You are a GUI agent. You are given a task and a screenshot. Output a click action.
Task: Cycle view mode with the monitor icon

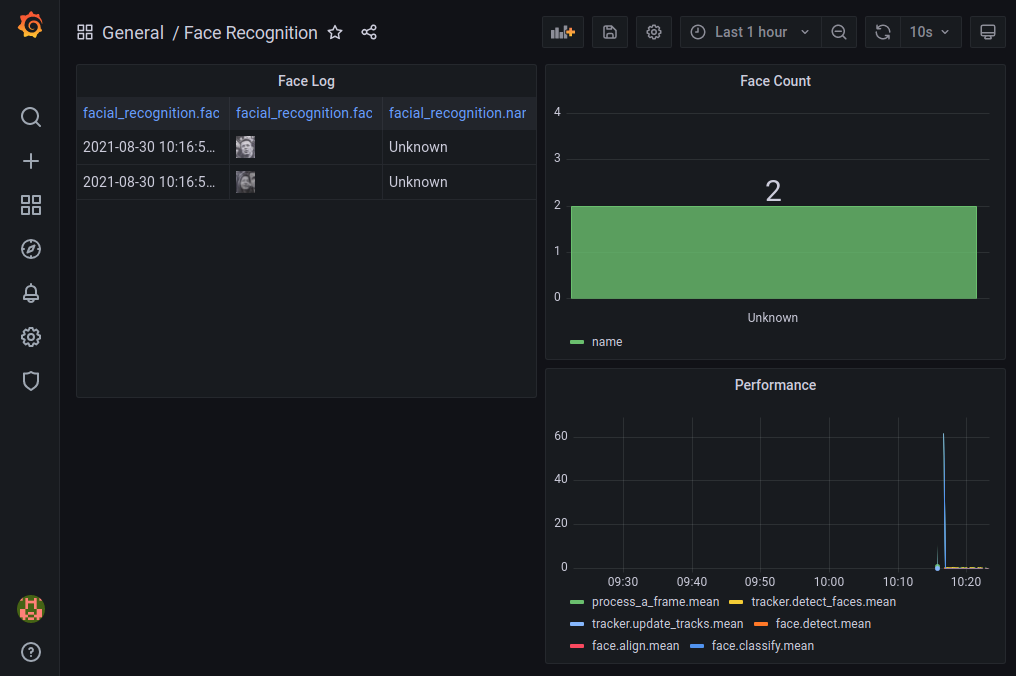(987, 32)
